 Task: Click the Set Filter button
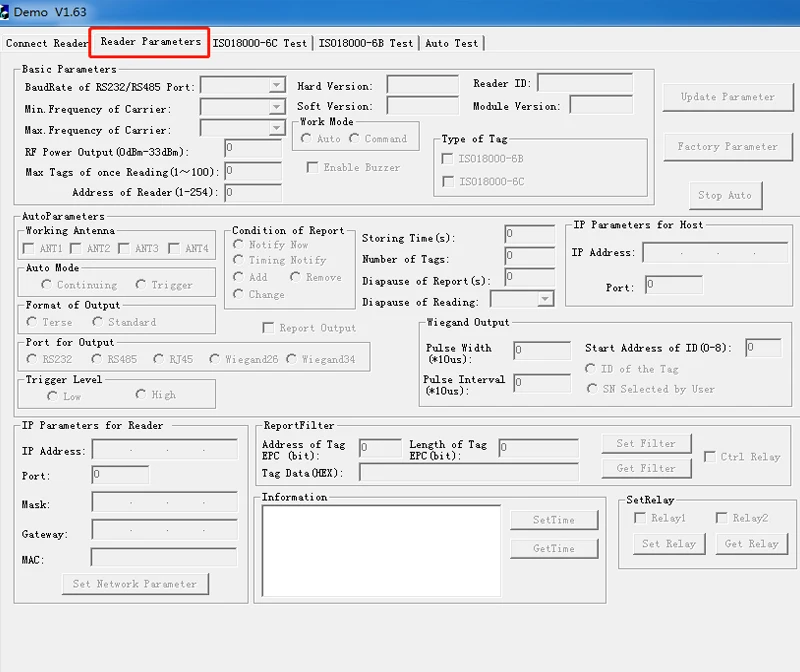tap(646, 444)
